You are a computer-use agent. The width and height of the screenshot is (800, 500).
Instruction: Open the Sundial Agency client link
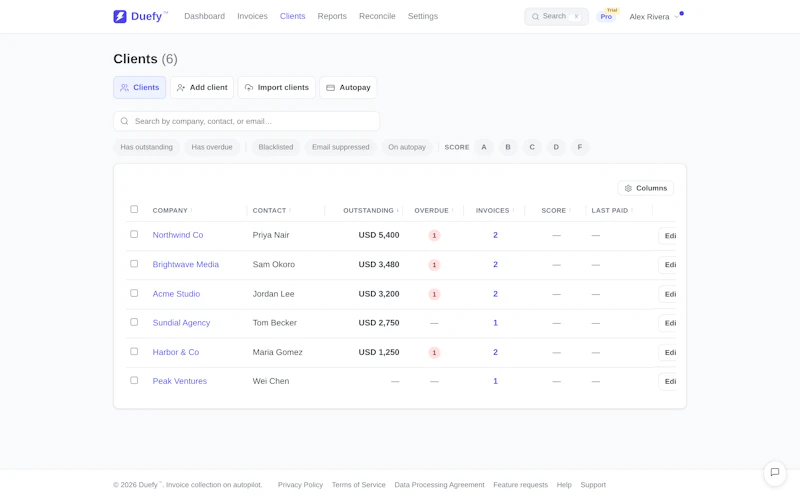pyautogui.click(x=181, y=323)
